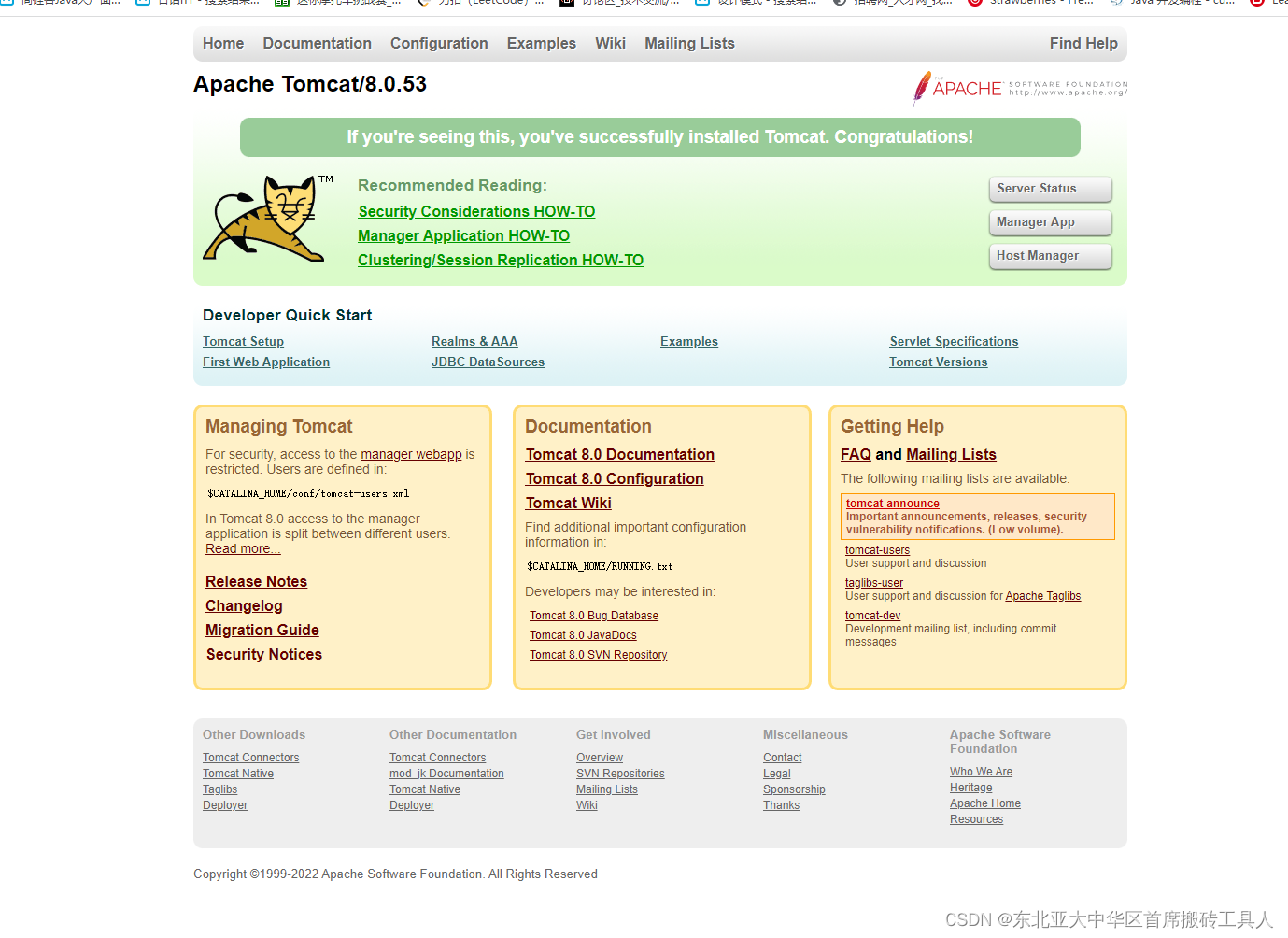The height and width of the screenshot is (938, 1288).
Task: Click Read more... in Managing Tomcat
Action: [243, 548]
